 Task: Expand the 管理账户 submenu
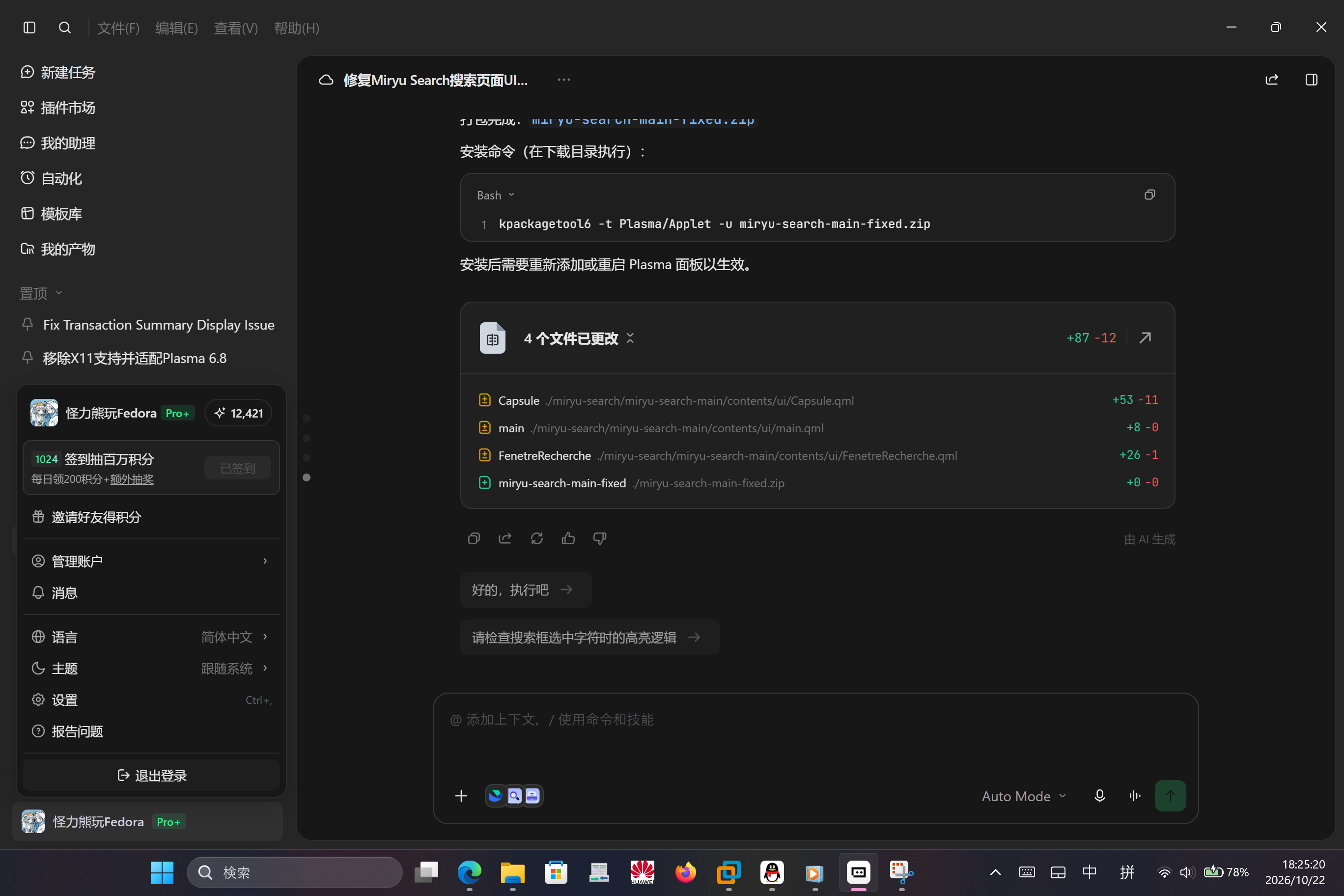click(151, 561)
